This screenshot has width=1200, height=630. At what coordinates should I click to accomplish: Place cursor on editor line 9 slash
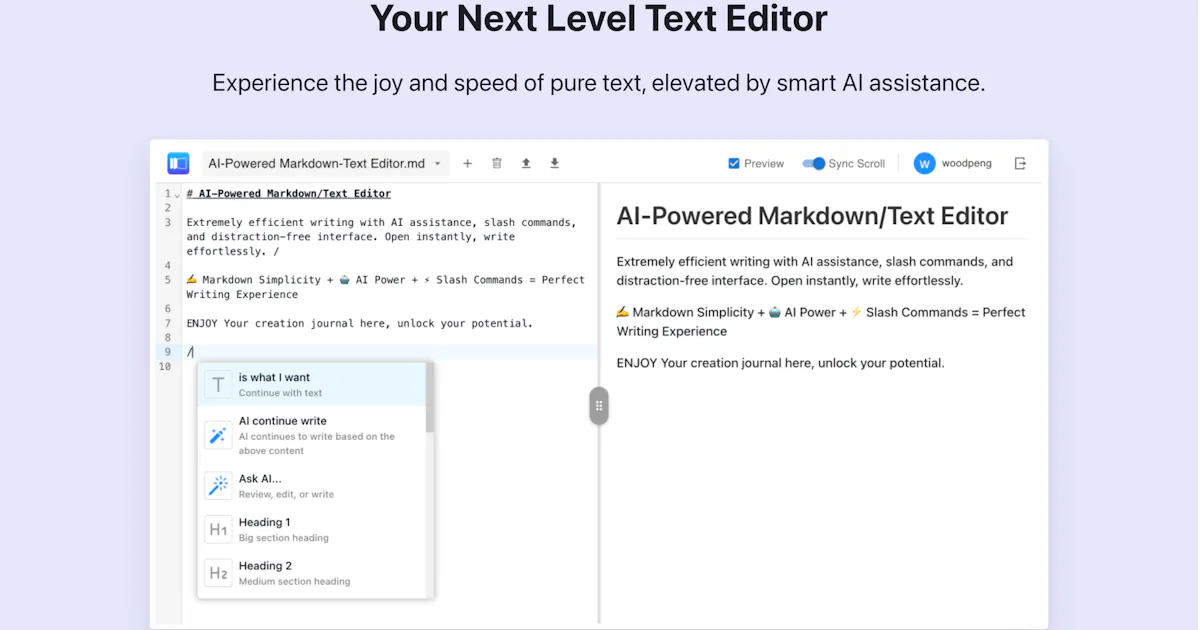189,352
